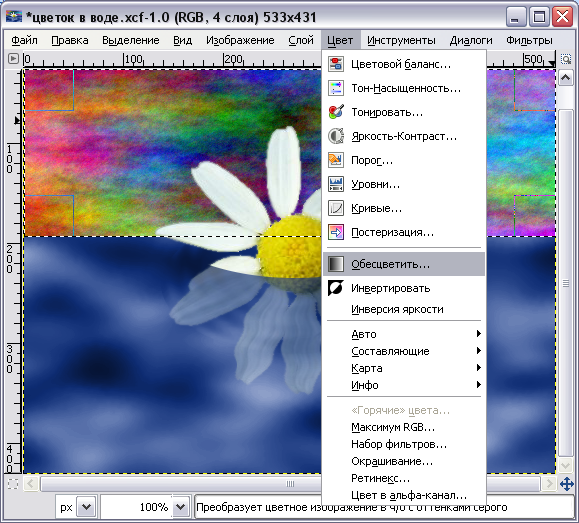
Task: Click the Threshold icon (Порог)
Action: pos(336,160)
